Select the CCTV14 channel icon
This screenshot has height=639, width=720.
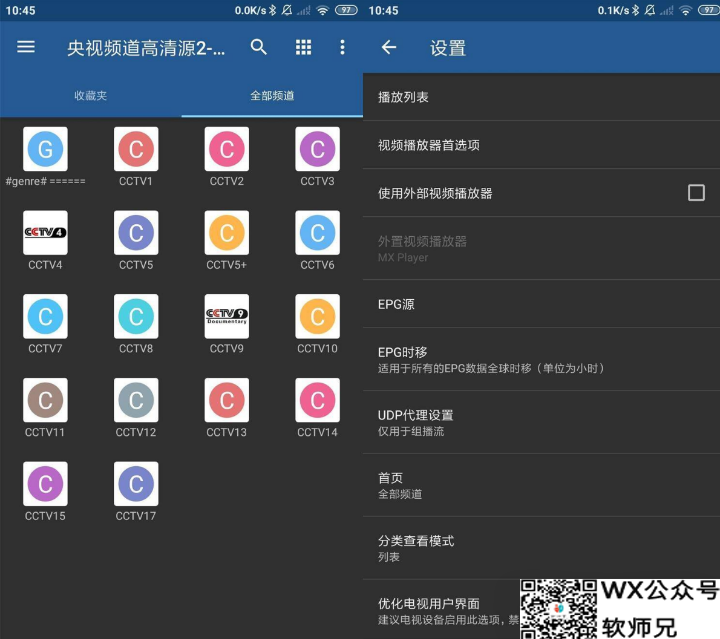(x=317, y=400)
